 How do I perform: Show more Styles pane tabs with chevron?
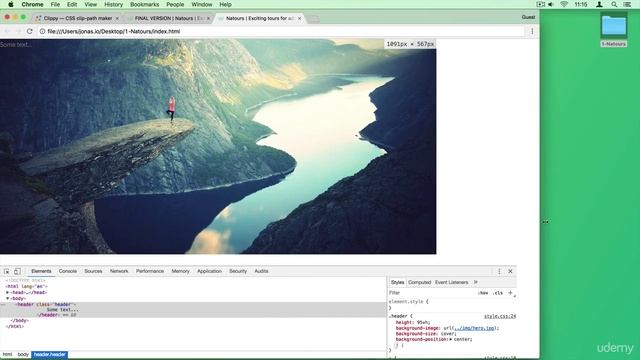[x=476, y=282]
